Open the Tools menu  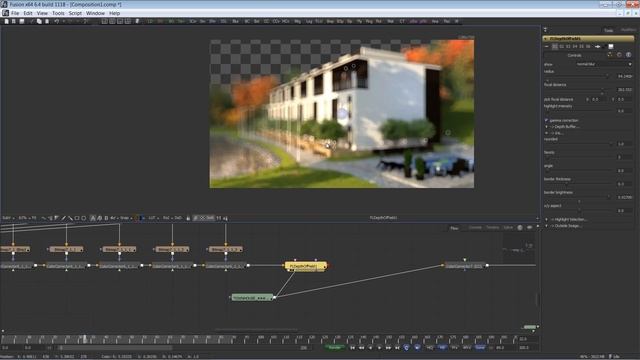click(58, 13)
